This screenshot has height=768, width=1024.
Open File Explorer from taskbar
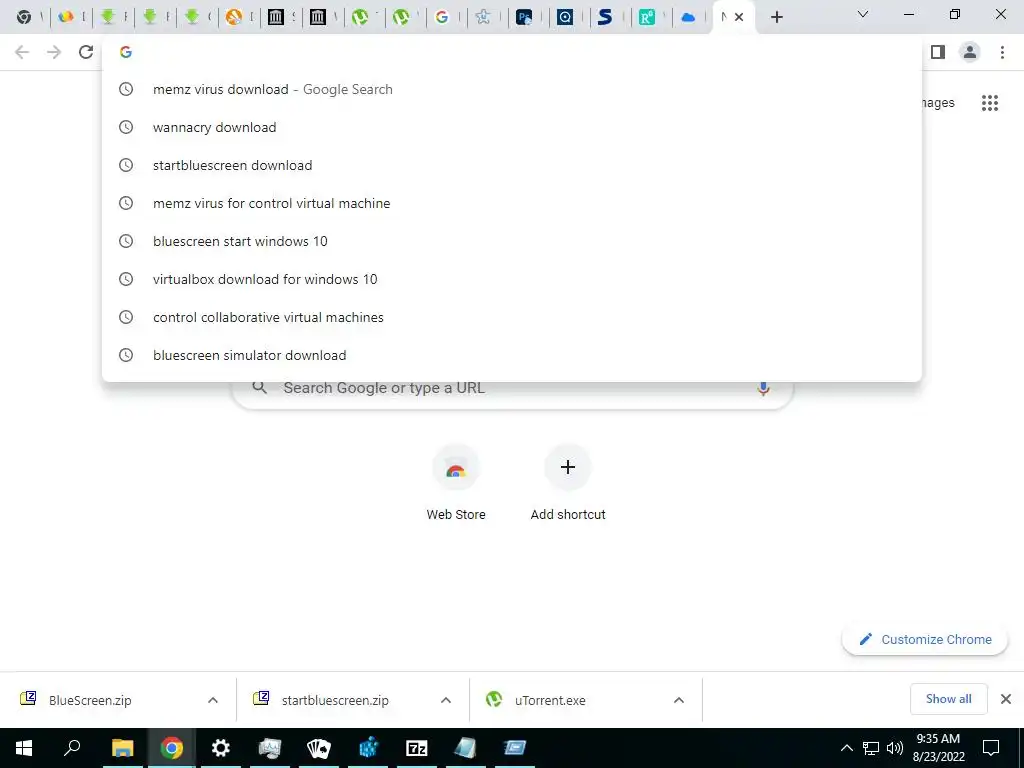pyautogui.click(x=122, y=748)
